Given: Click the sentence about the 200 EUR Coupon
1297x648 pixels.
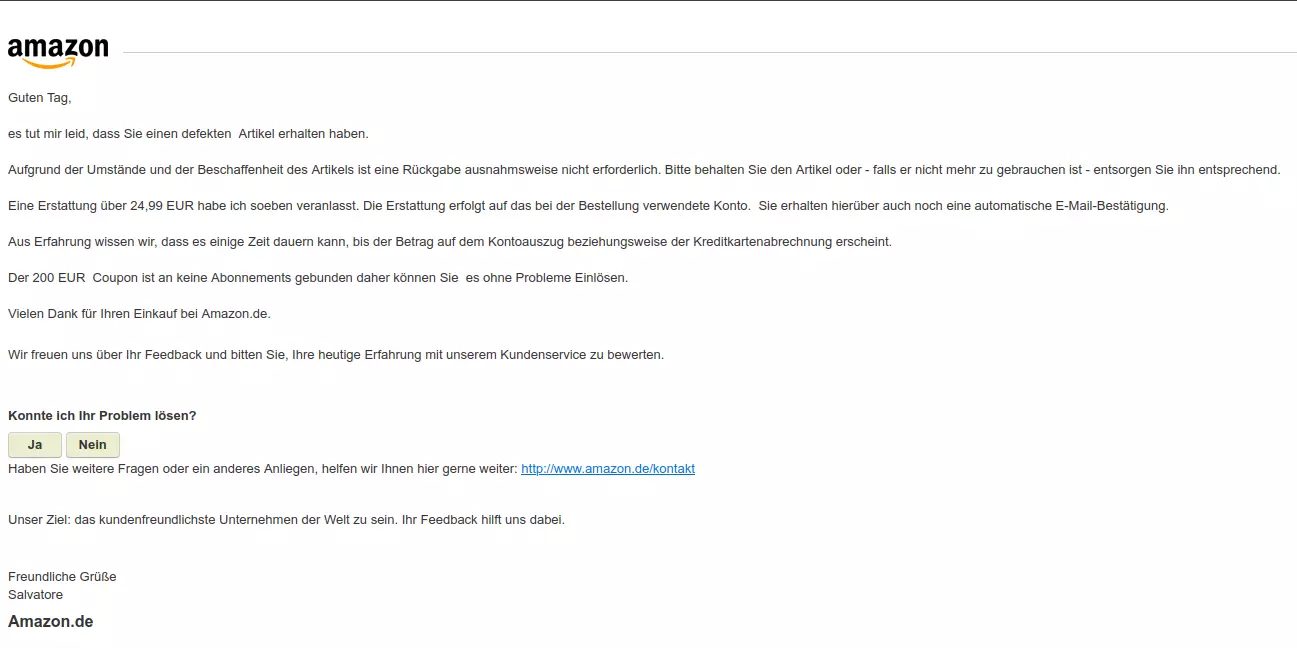Looking at the screenshot, I should [318, 278].
